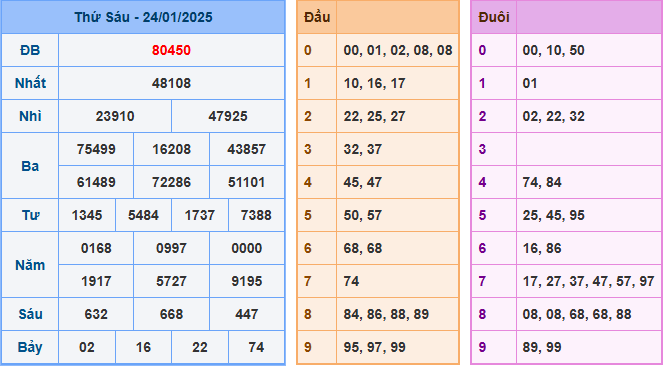Click the Ba number 43857
The image size is (663, 366).
[247, 149]
